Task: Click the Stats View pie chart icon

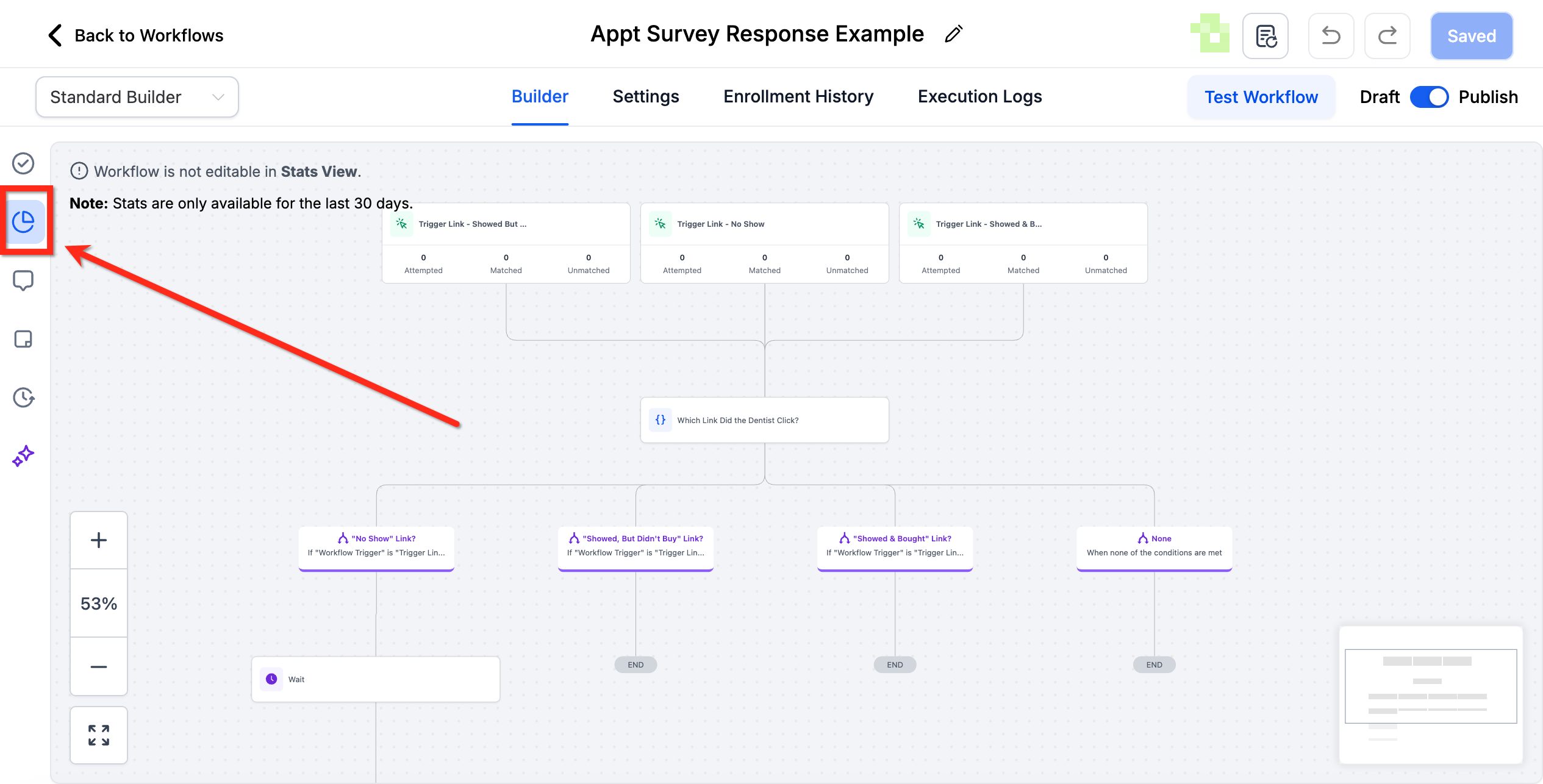Action: coord(24,221)
